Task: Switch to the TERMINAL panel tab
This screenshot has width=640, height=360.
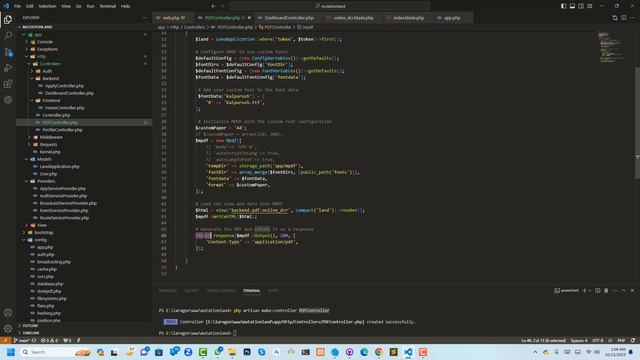Action: point(251,291)
